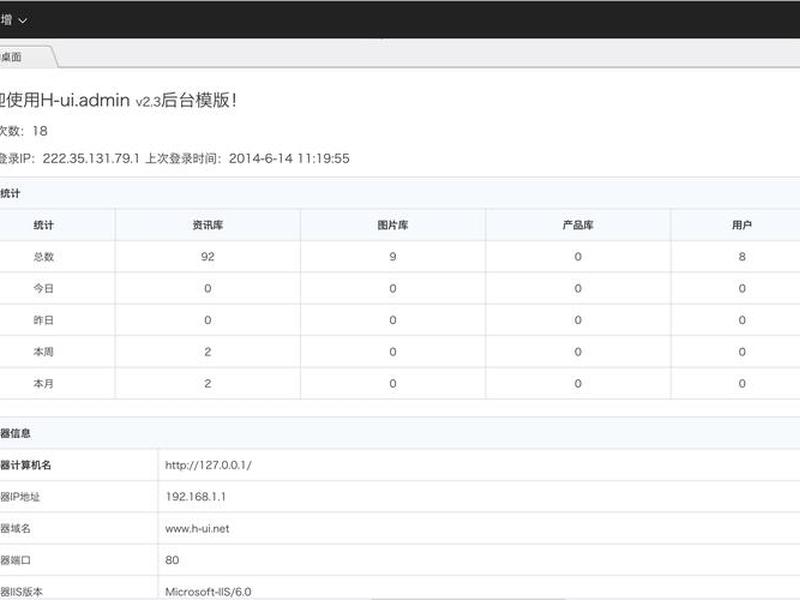The height and width of the screenshot is (600, 800).
Task: Click the last login time 2014-6-14 11:19:55
Action: coord(289,158)
